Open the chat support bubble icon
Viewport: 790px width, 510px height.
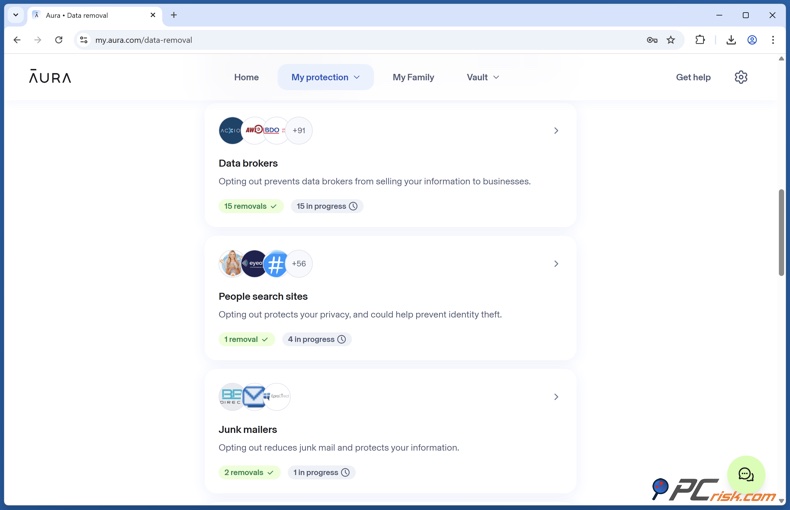point(746,475)
